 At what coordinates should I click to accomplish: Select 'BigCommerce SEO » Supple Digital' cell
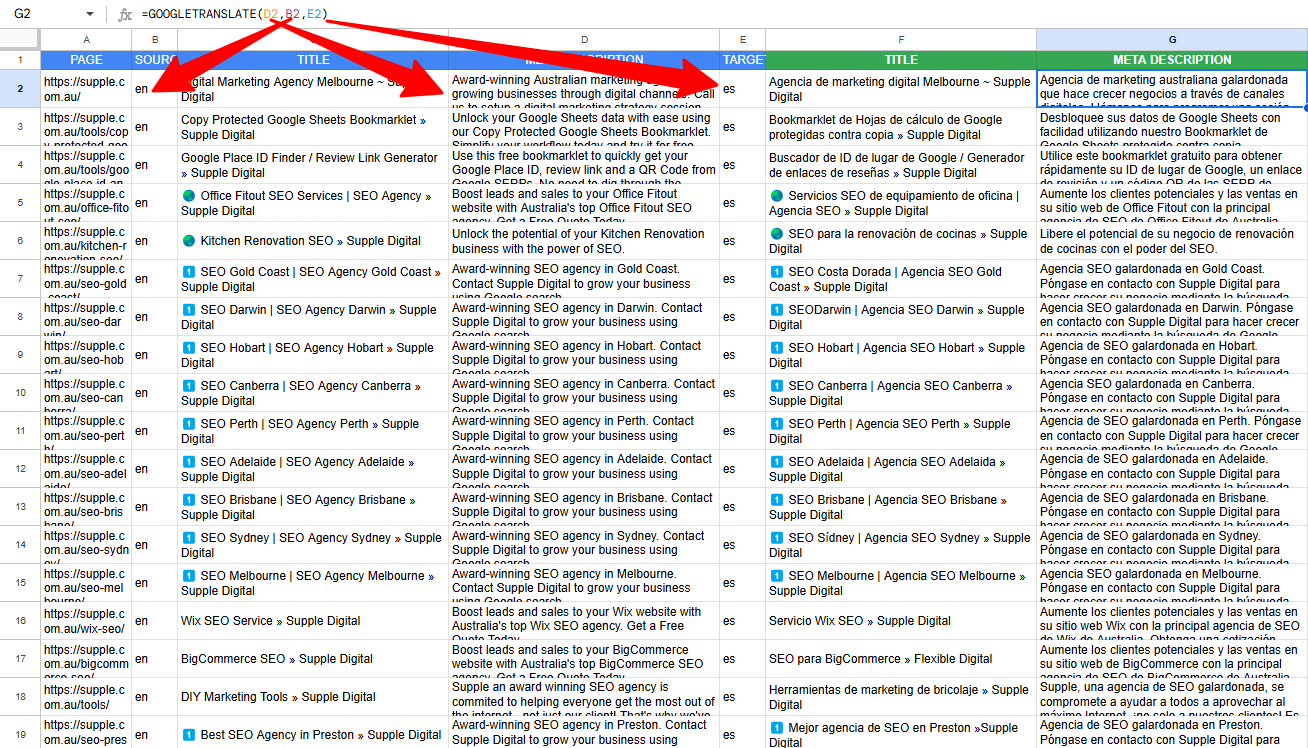[x=313, y=659]
